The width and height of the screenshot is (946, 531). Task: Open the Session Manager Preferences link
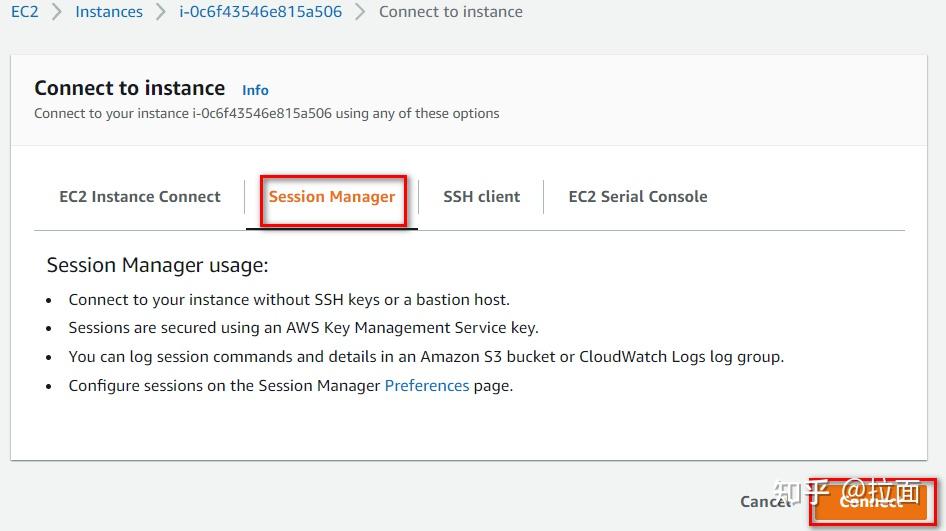point(427,385)
